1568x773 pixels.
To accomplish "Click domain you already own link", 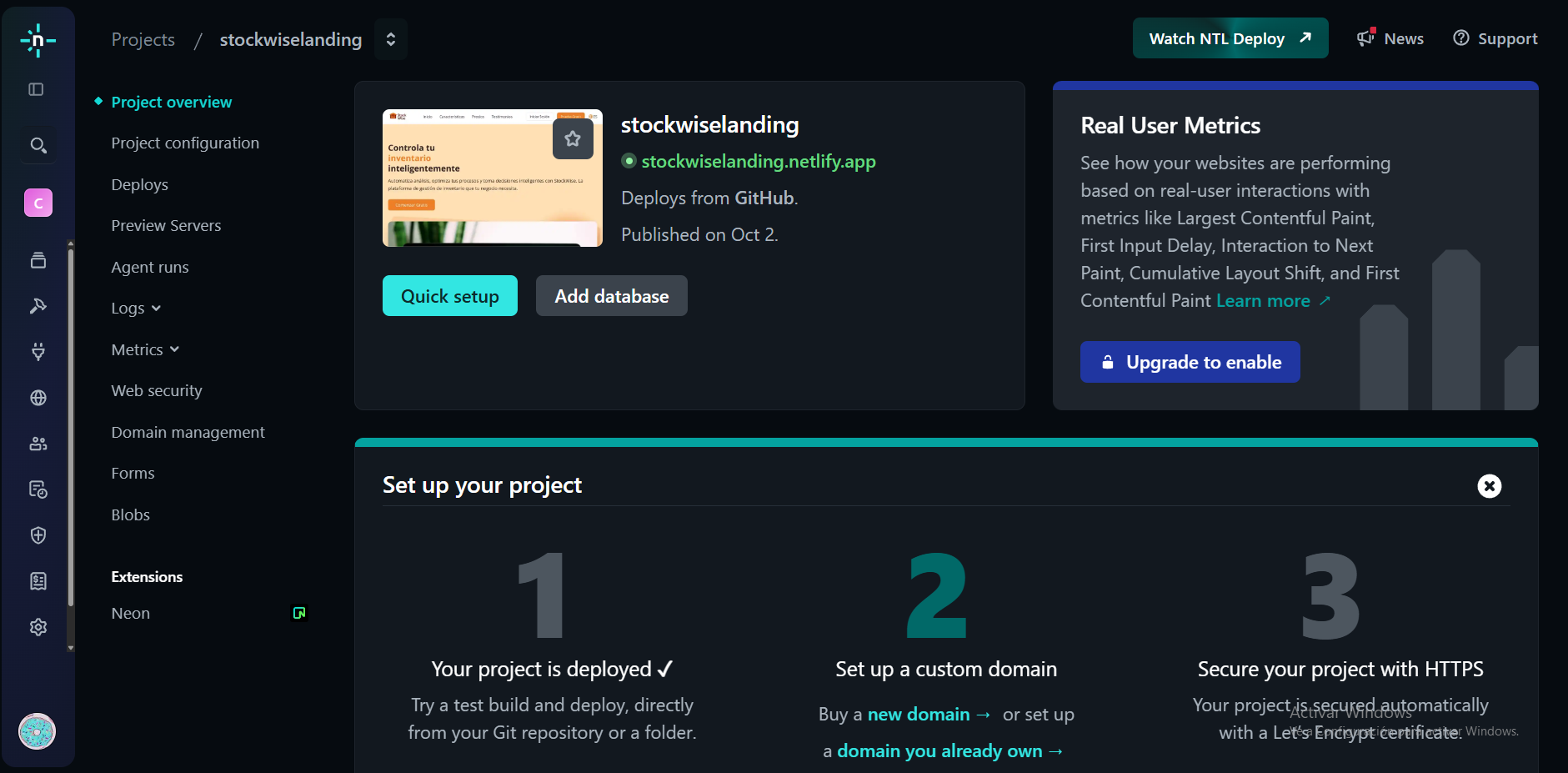I will pos(949,751).
